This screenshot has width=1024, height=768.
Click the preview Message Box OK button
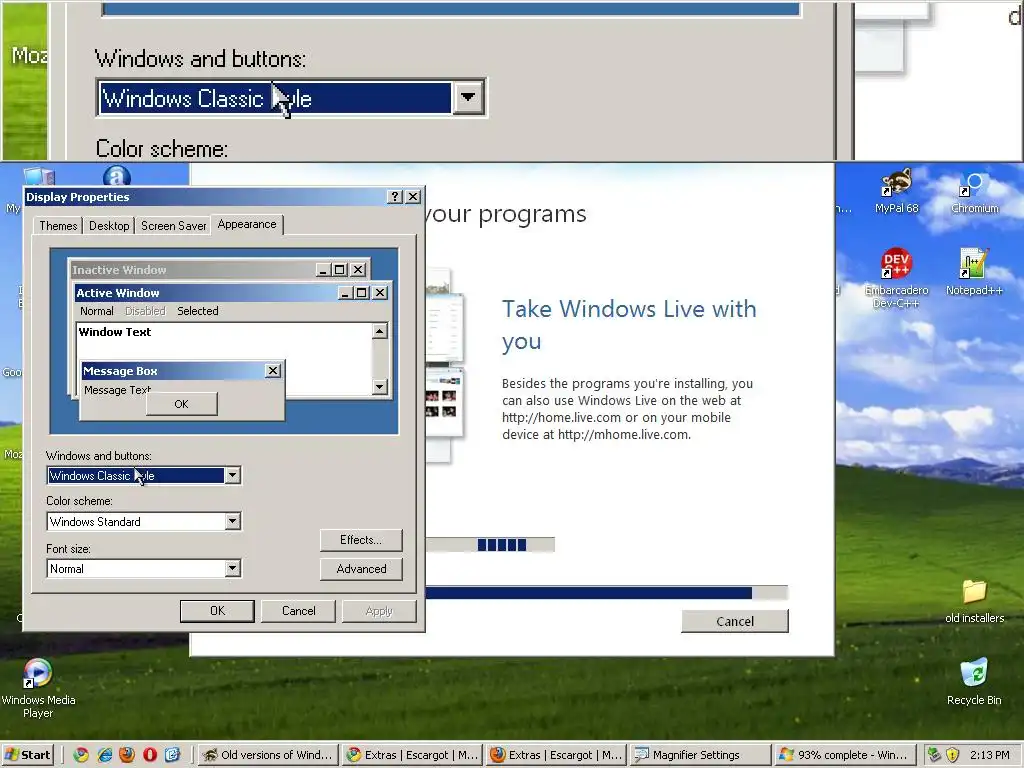(182, 404)
